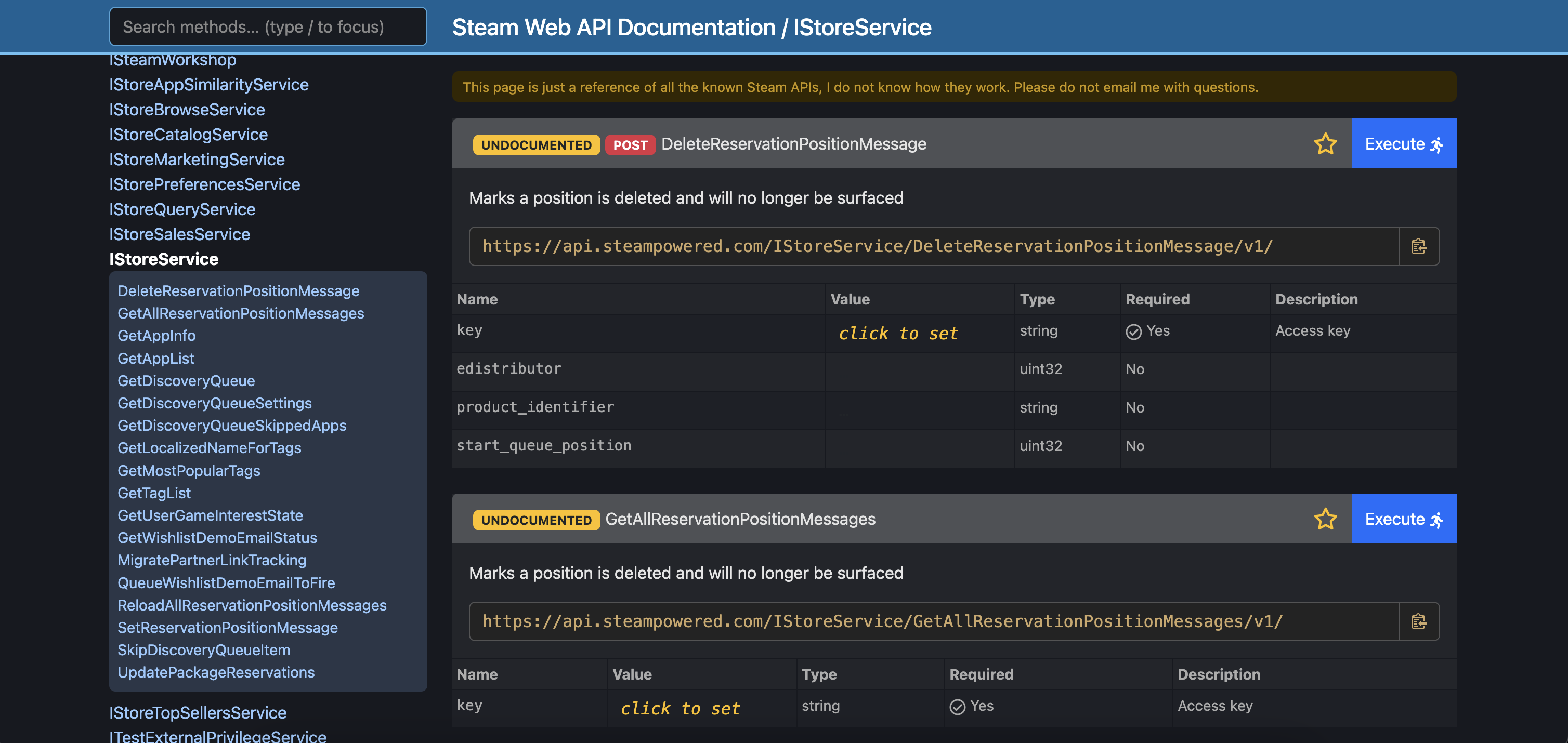Click the UNDOCUMENTED badge on DeleteReservationPositionMessage
This screenshot has height=743, width=1568.
(536, 145)
